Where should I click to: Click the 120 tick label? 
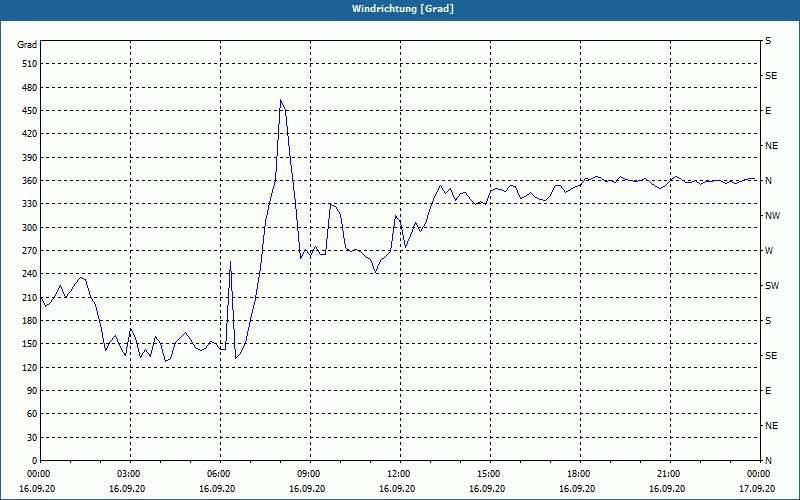pos(30,367)
